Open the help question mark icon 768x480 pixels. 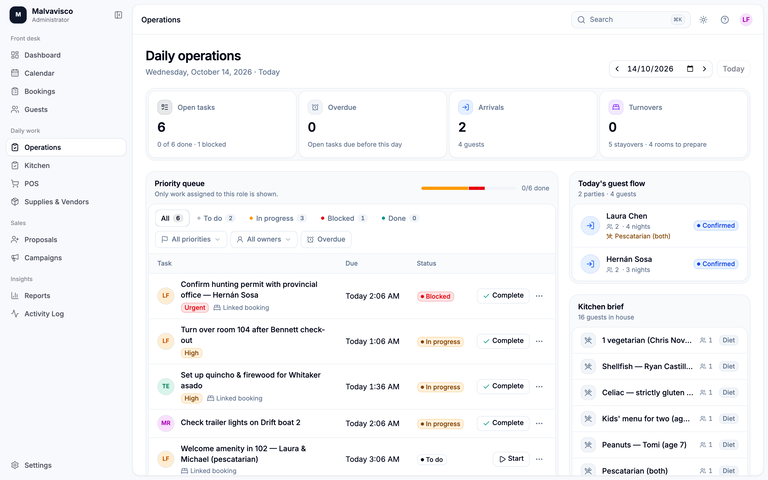point(724,20)
